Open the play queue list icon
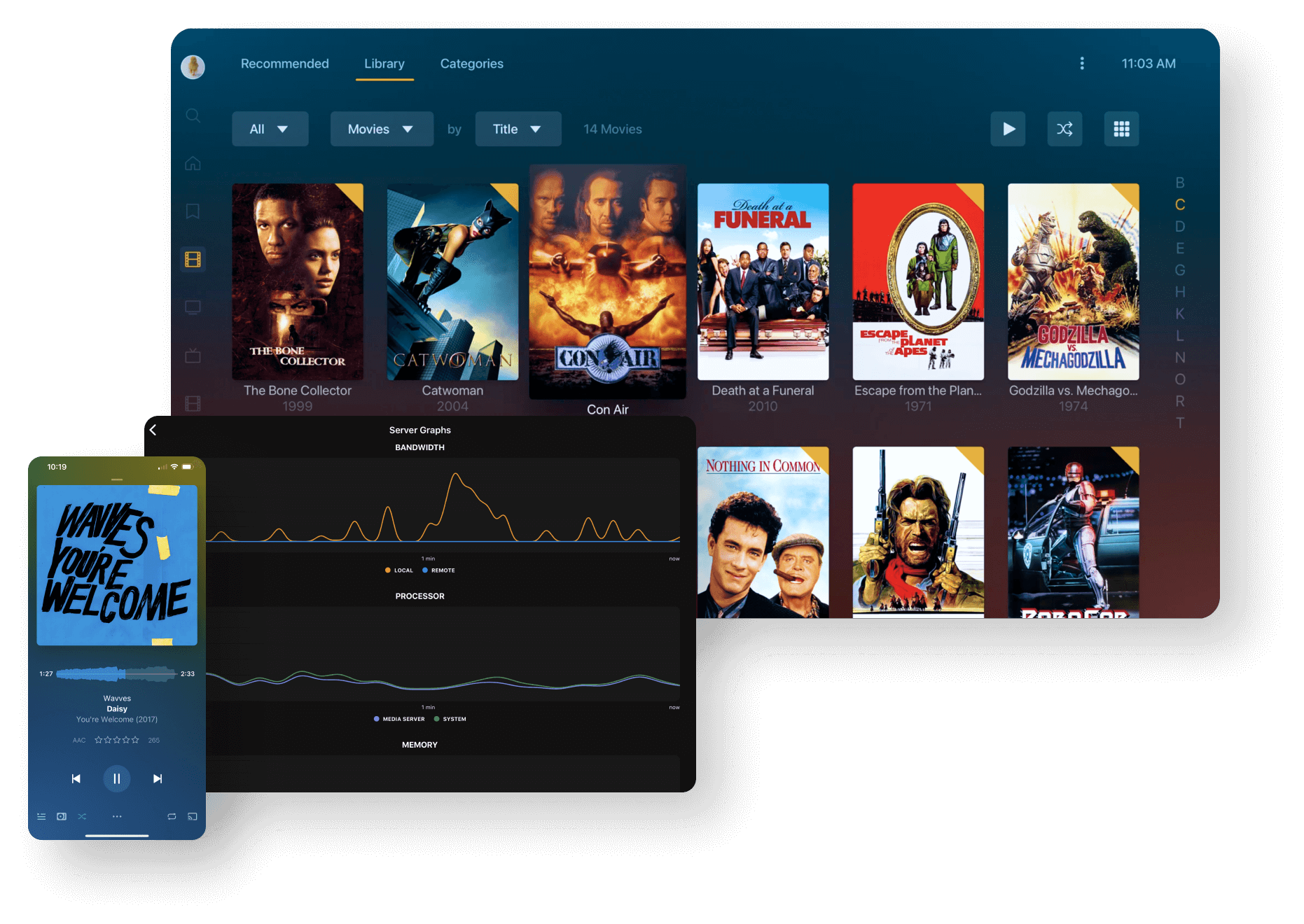Screen dimensions: 1304x924 pyautogui.click(x=41, y=816)
